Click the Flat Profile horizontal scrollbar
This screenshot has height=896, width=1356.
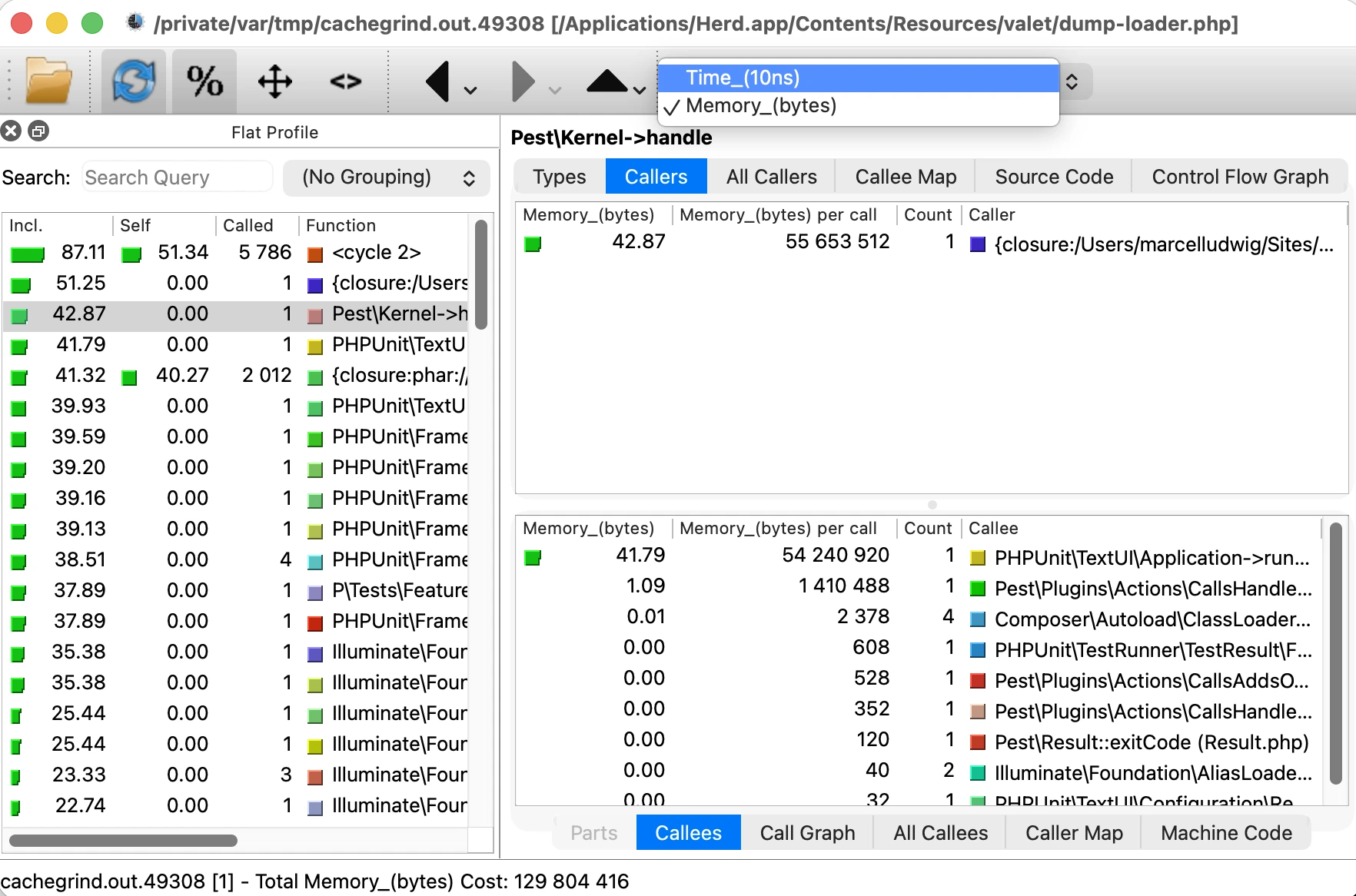click(x=123, y=840)
